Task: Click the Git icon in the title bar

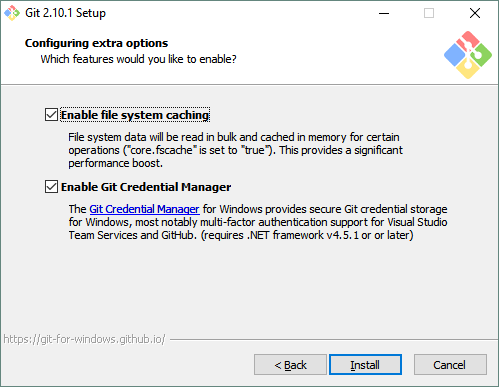Action: [x=12, y=13]
